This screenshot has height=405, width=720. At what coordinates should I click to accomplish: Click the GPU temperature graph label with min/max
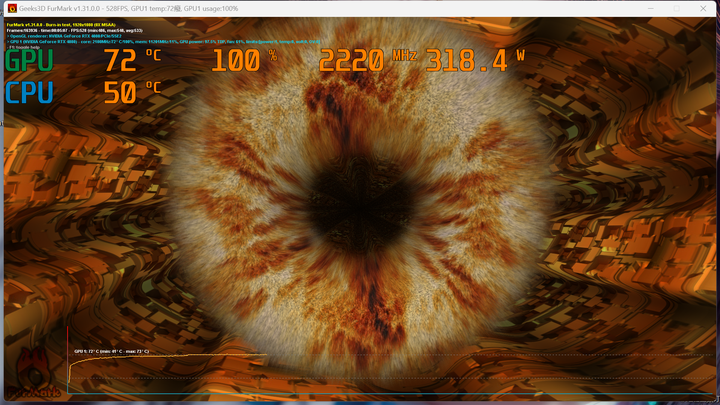point(112,351)
